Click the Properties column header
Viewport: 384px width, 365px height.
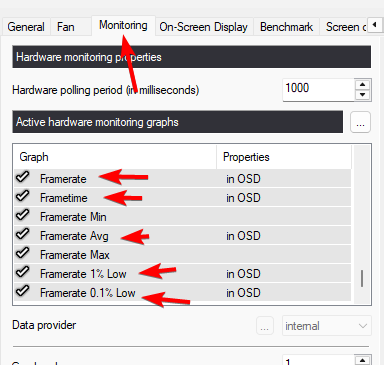[284, 157]
